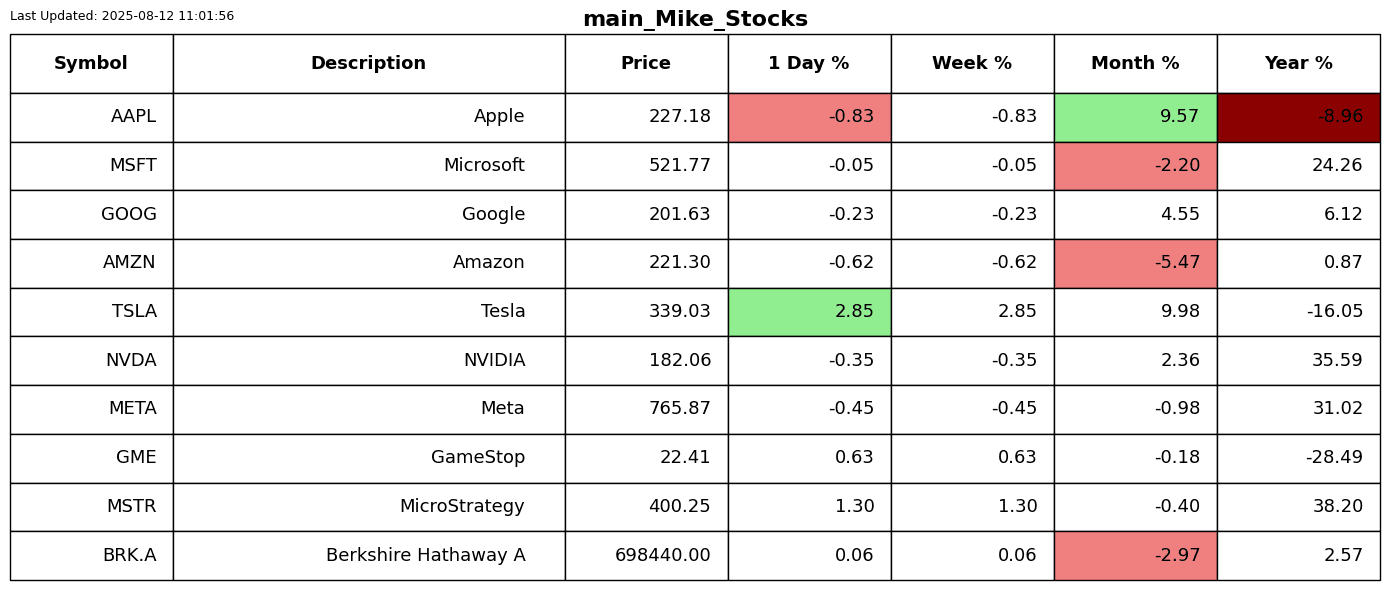This screenshot has height=590, width=1390.
Task: Click the red AMZN Month % cell
Action: (x=1135, y=263)
